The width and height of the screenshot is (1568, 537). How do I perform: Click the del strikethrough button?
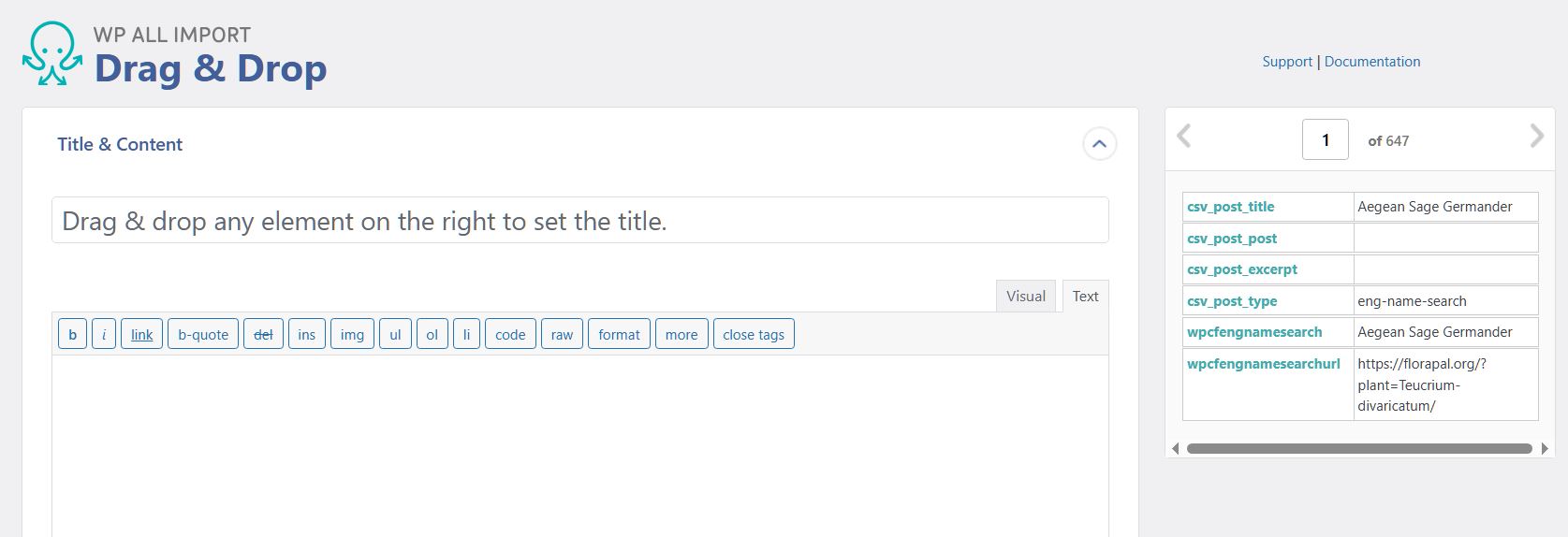(263, 334)
